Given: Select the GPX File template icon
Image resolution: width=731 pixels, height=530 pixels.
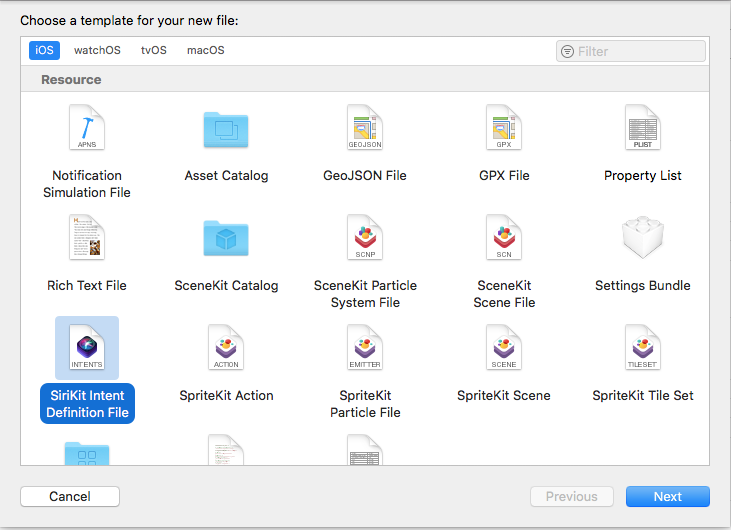Looking at the screenshot, I should [504, 129].
